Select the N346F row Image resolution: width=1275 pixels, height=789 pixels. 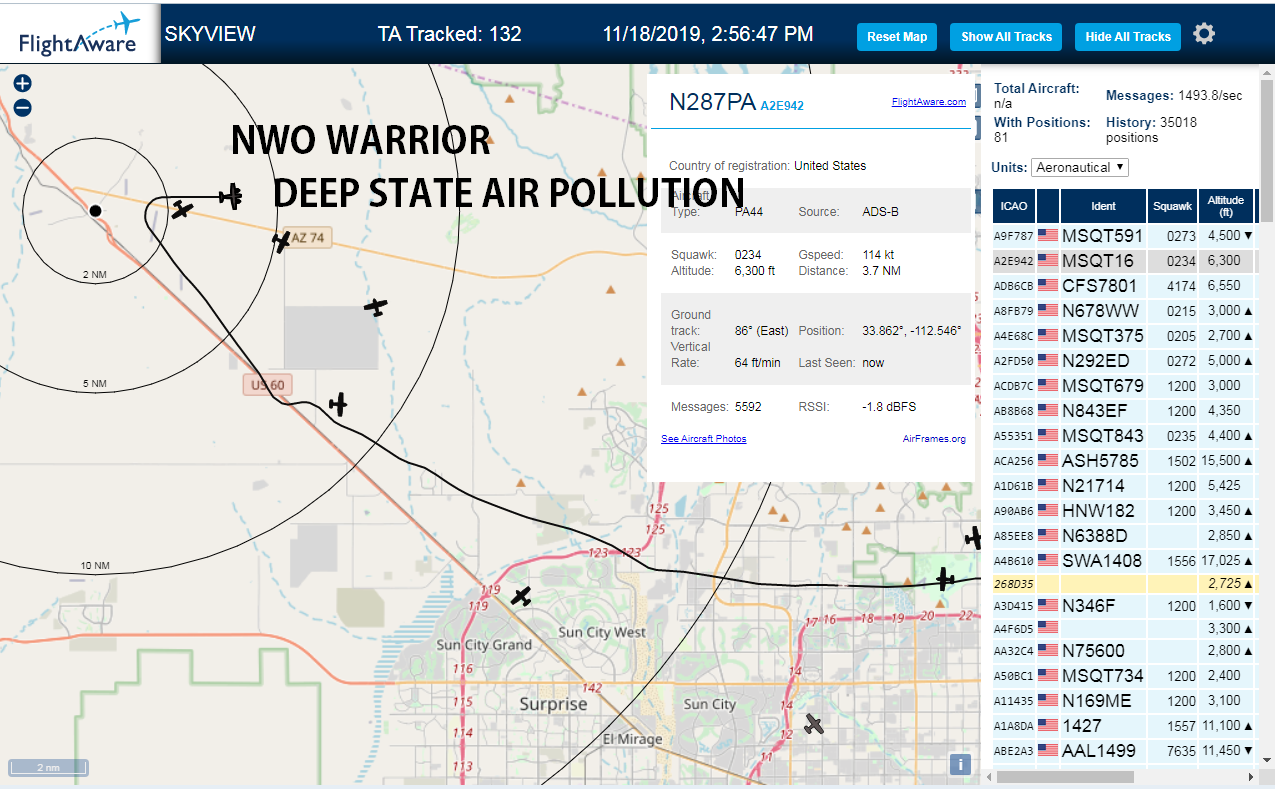(x=1124, y=606)
